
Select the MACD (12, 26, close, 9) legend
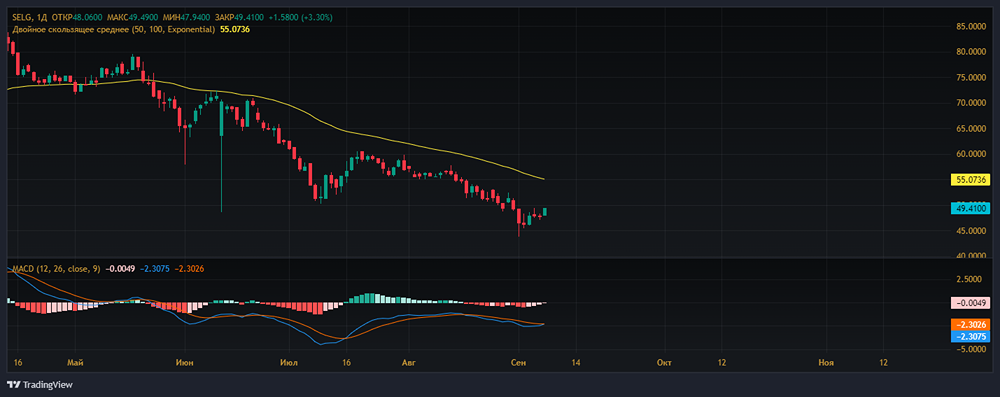(56, 269)
